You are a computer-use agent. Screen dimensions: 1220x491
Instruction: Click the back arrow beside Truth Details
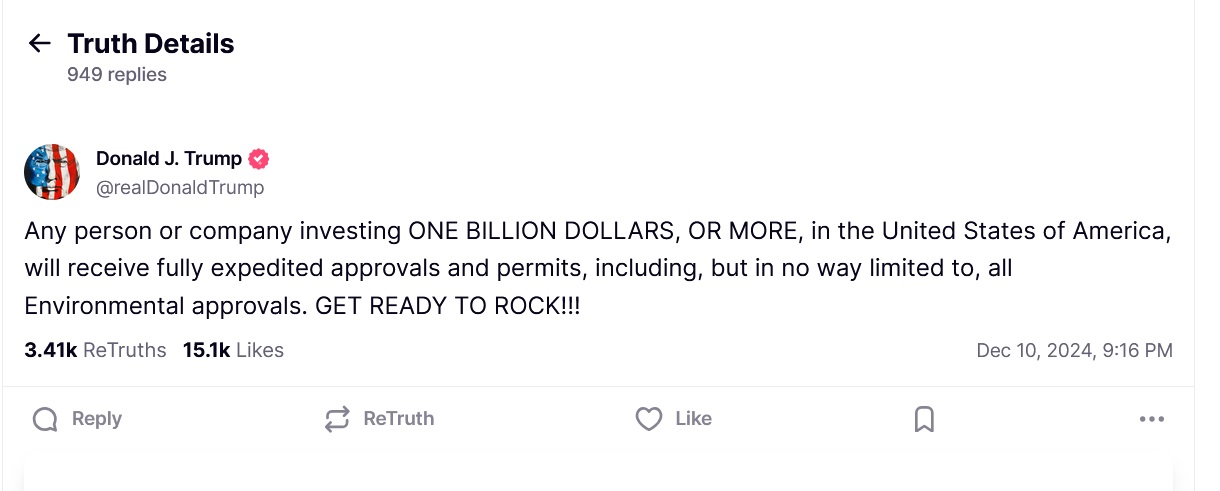[x=39, y=43]
